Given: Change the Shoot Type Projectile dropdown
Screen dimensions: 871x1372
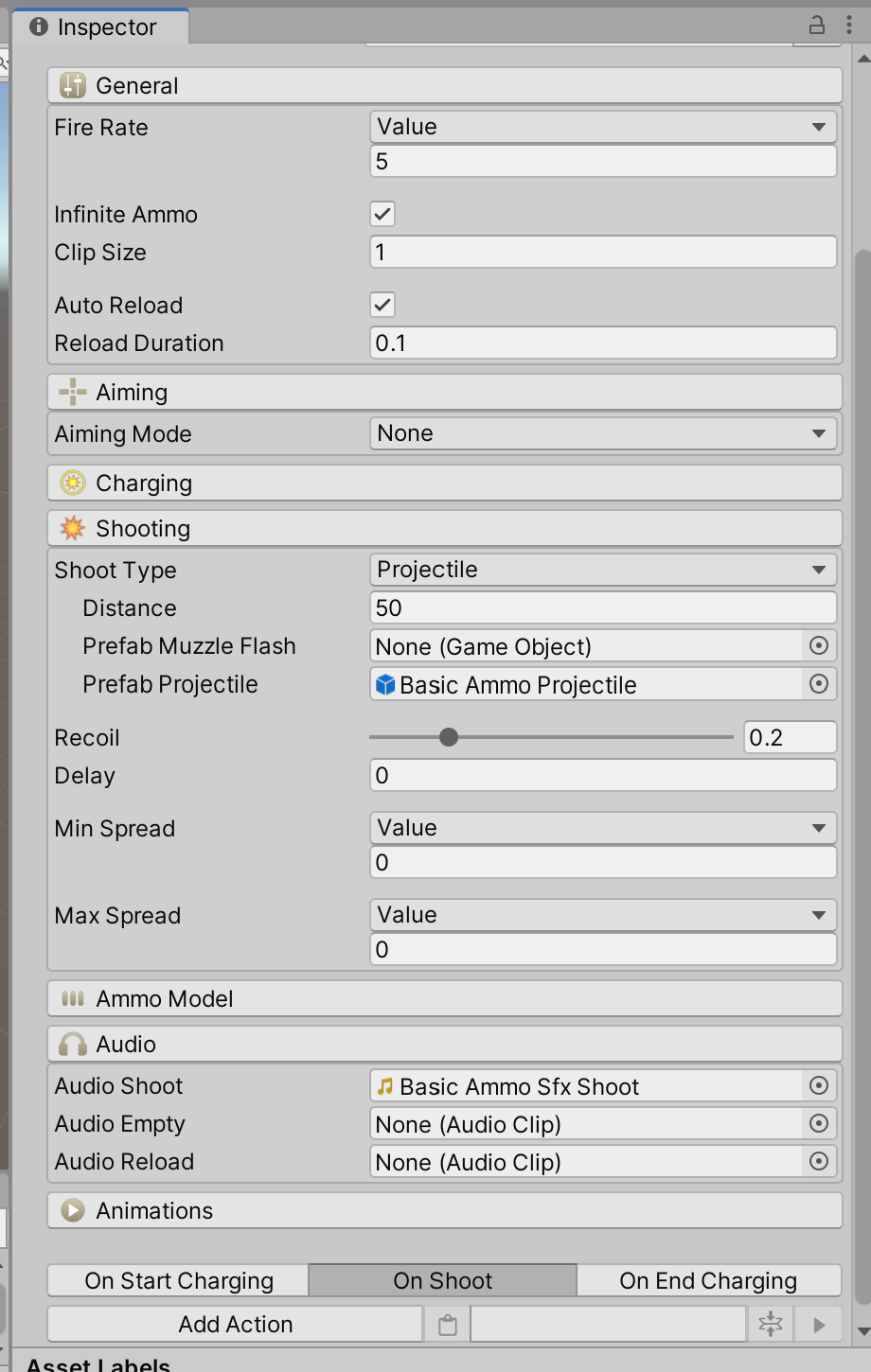Looking at the screenshot, I should point(603,570).
